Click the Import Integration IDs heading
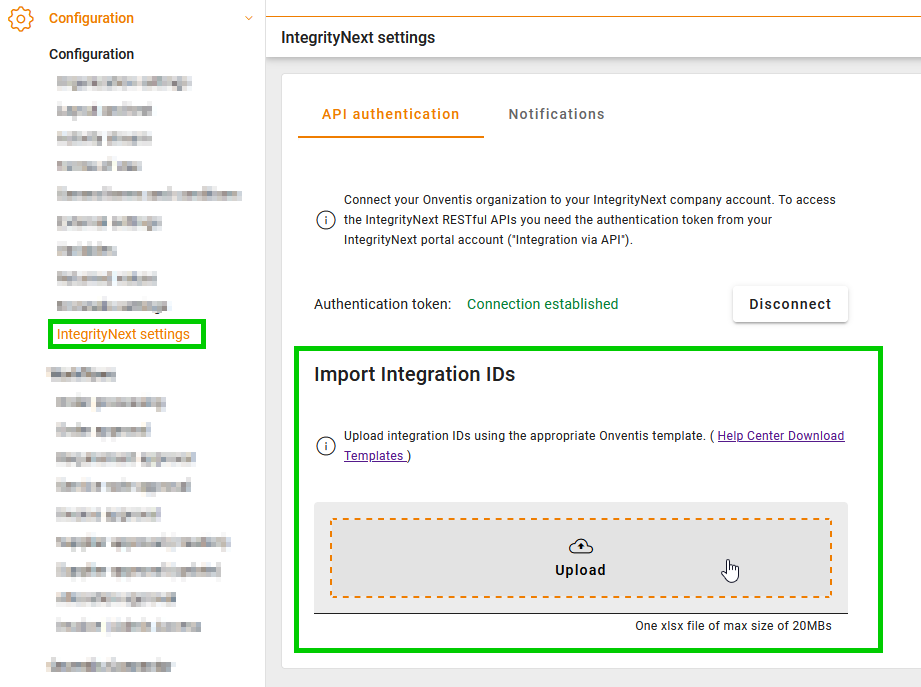 point(414,374)
